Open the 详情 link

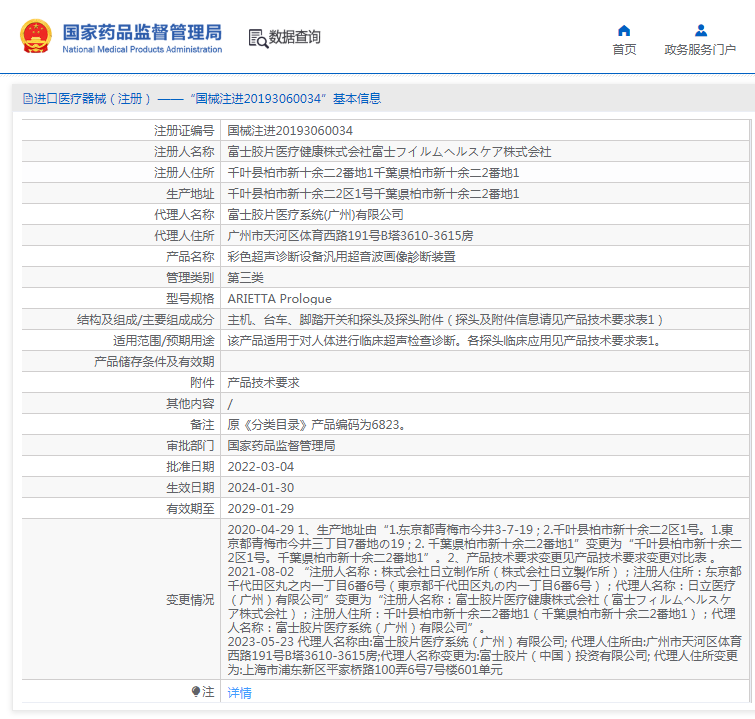tap(239, 692)
